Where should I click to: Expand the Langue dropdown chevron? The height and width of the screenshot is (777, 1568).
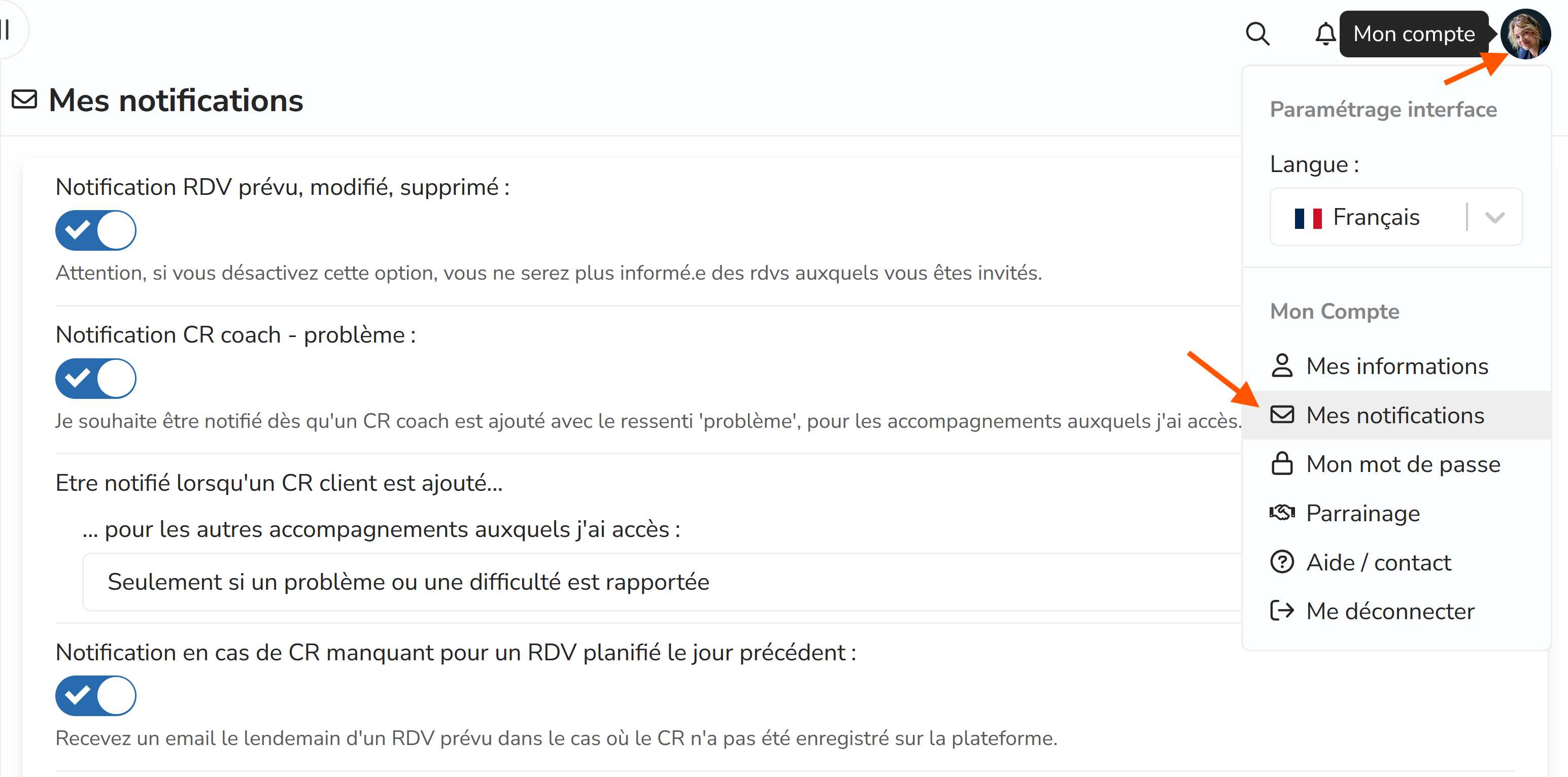click(x=1495, y=217)
